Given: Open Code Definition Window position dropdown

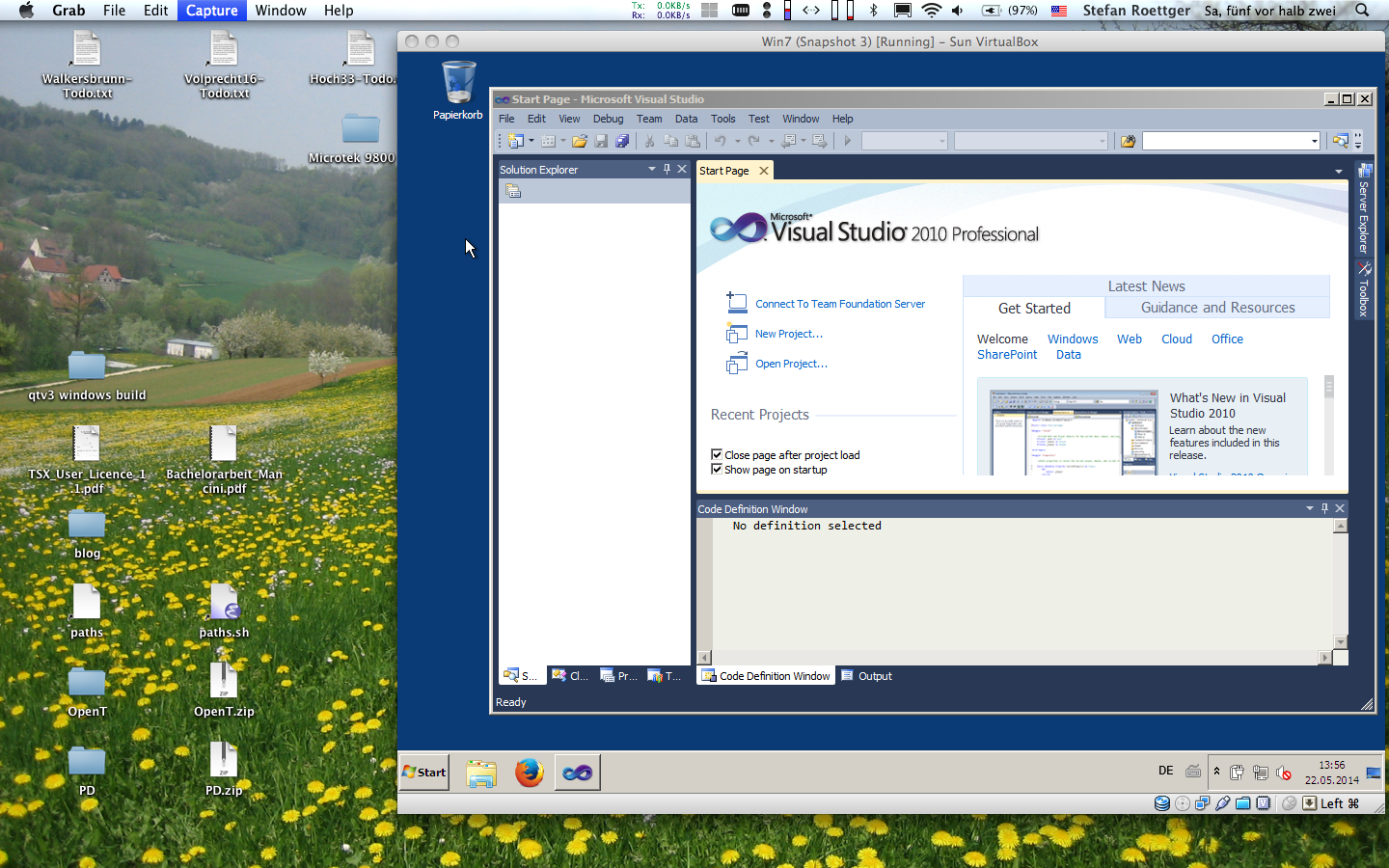Looking at the screenshot, I should tap(1310, 508).
